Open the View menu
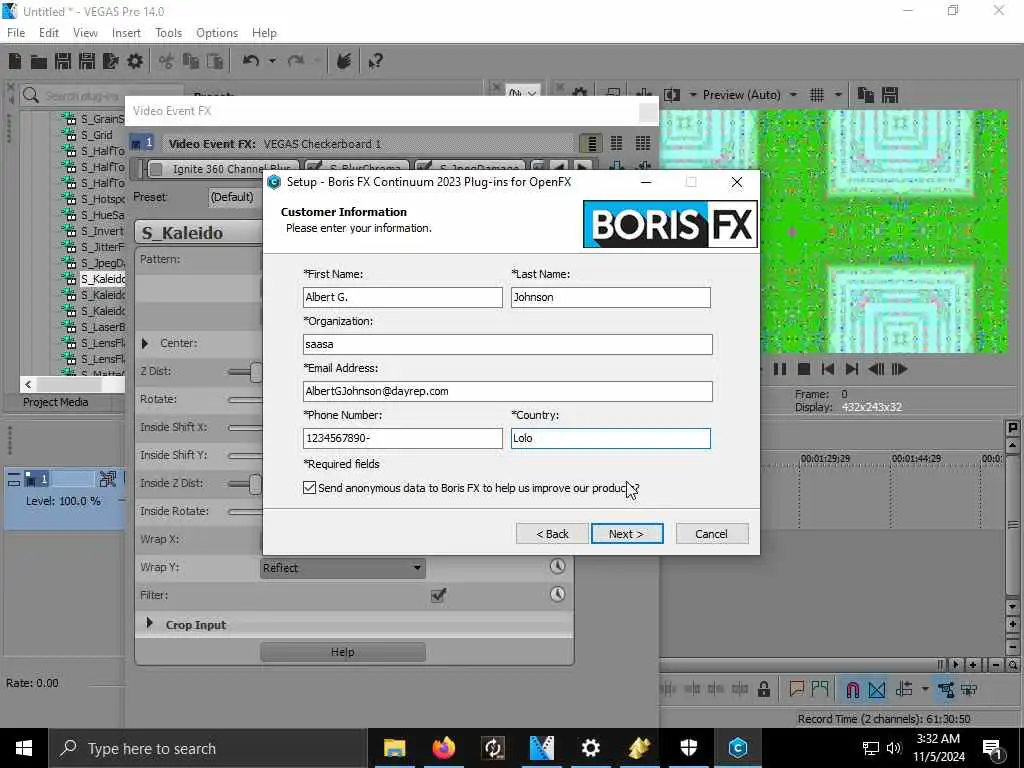Screen dimensions: 1024x768 click(x=85, y=33)
